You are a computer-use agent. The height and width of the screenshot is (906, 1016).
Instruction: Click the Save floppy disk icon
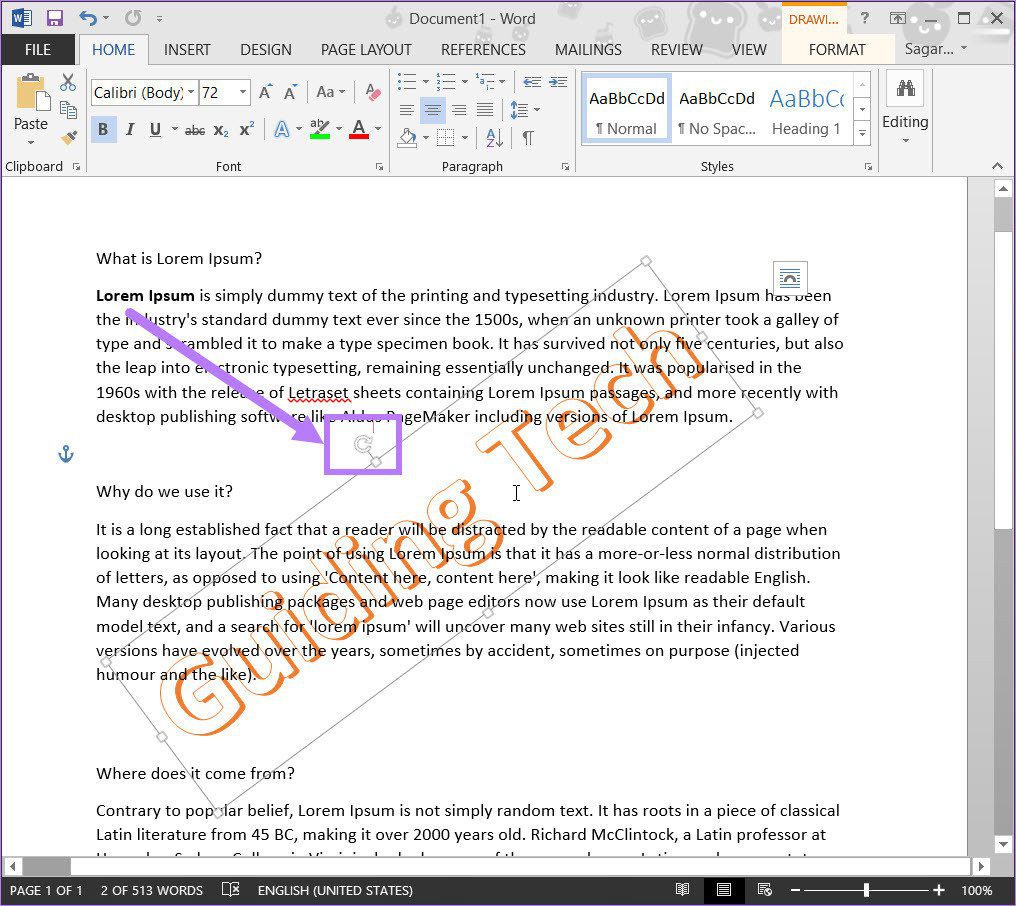pyautogui.click(x=54, y=18)
